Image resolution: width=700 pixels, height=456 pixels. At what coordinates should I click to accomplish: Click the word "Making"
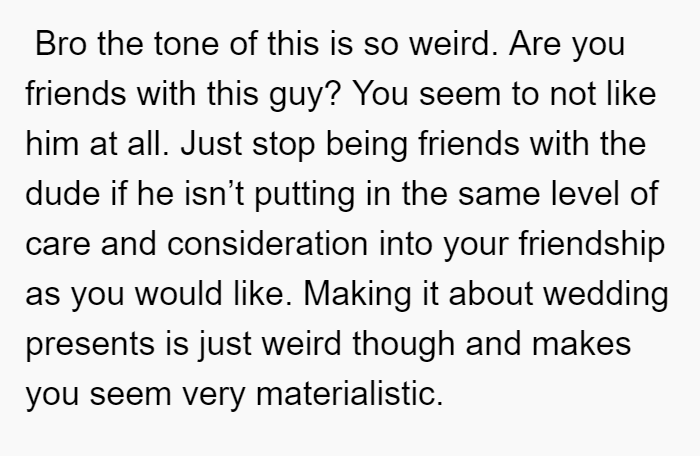click(x=357, y=295)
